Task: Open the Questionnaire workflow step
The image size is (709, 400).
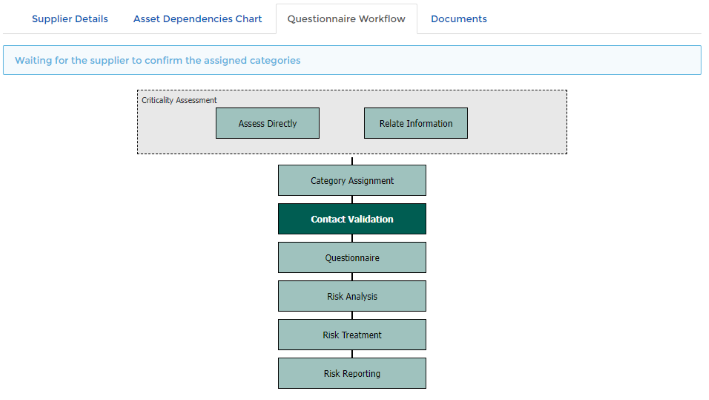Action: (x=352, y=258)
